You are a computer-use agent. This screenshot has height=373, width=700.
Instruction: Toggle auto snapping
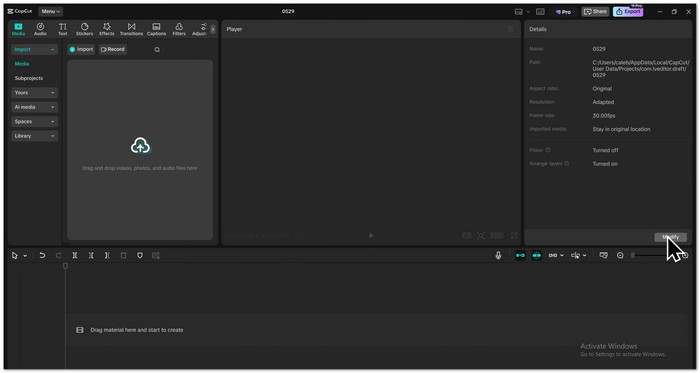pos(537,256)
